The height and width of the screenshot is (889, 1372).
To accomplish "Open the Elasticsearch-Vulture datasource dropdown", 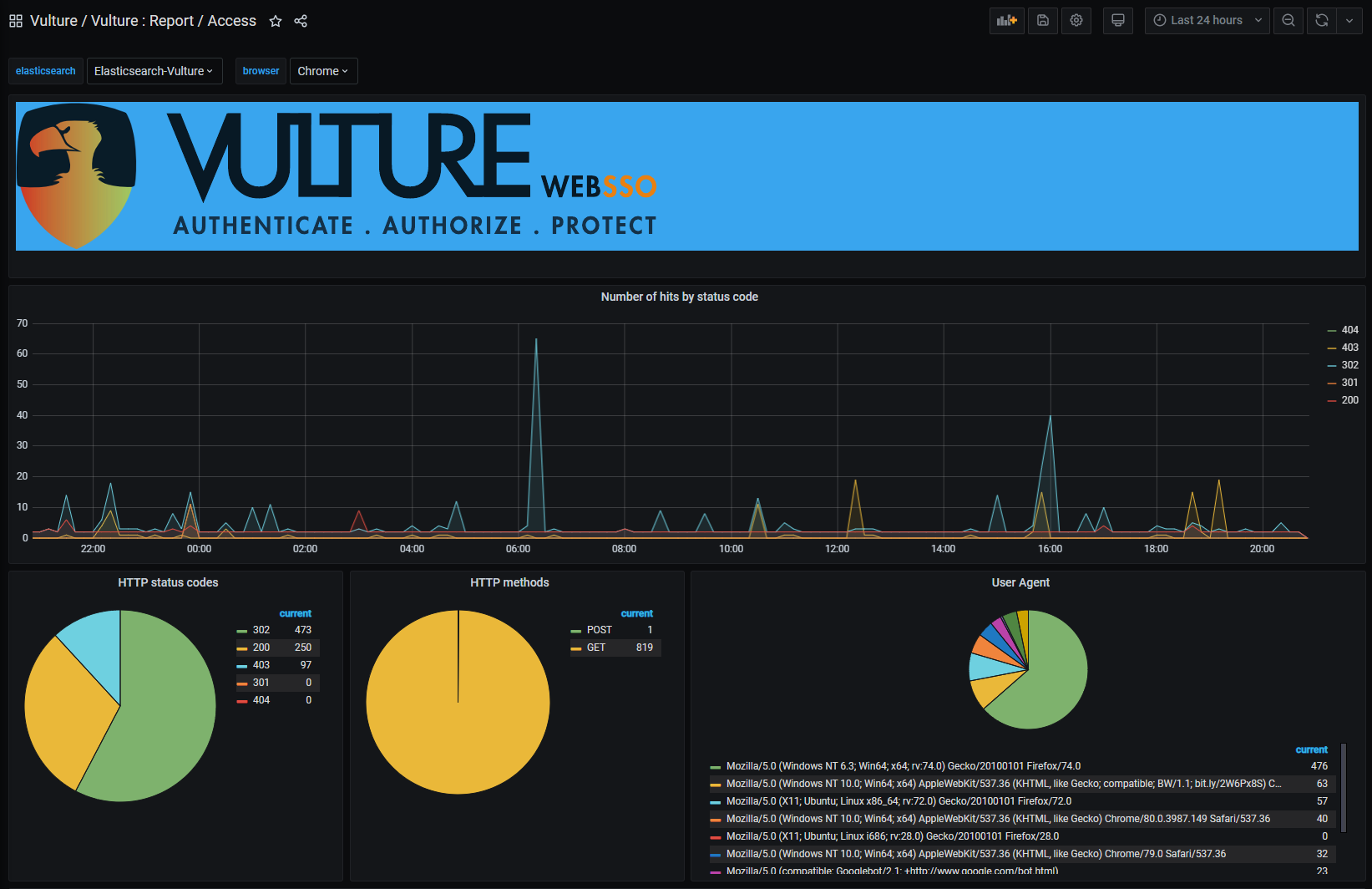I will pyautogui.click(x=154, y=71).
